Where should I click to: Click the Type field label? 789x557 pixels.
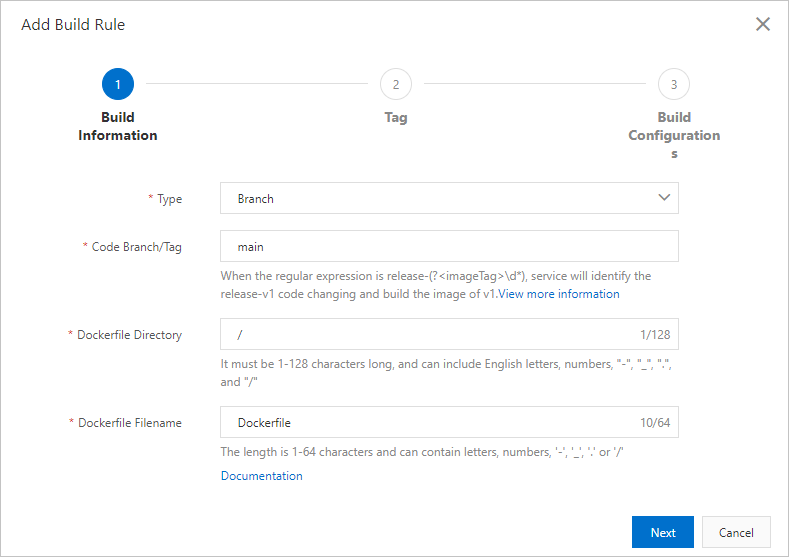coord(169,199)
